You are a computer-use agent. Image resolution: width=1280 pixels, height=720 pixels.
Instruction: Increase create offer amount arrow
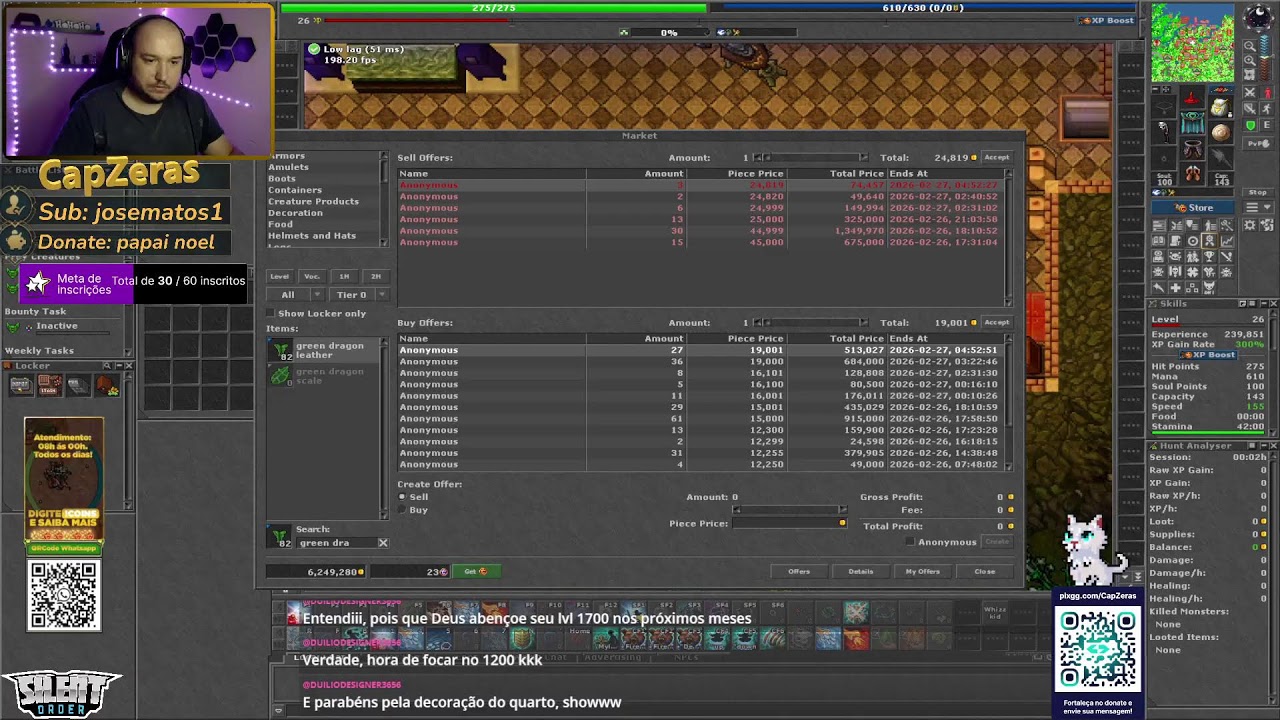click(x=842, y=509)
